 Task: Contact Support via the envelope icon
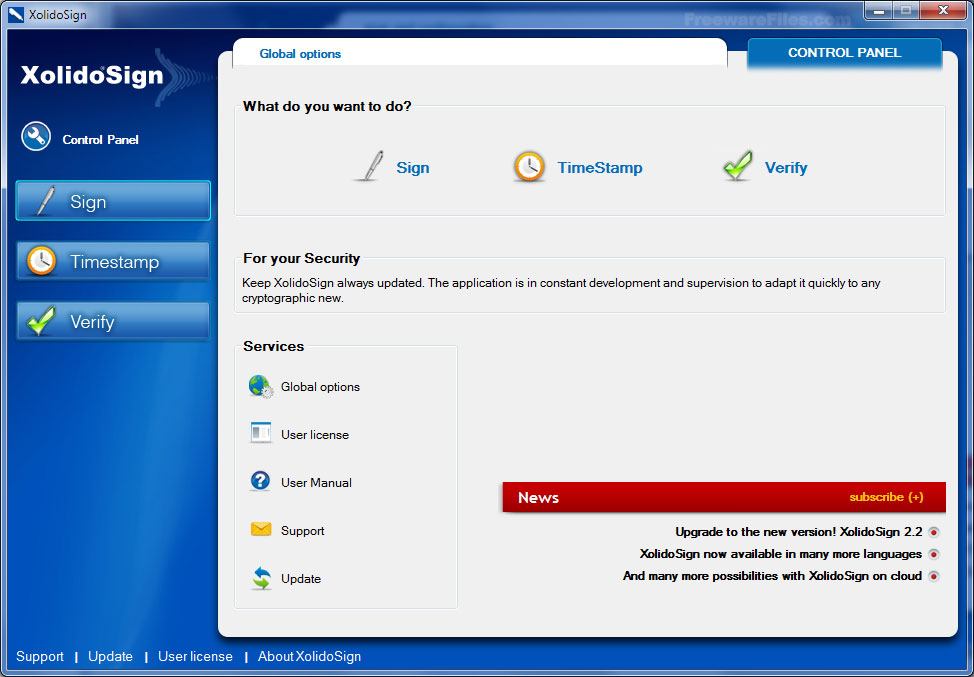260,530
